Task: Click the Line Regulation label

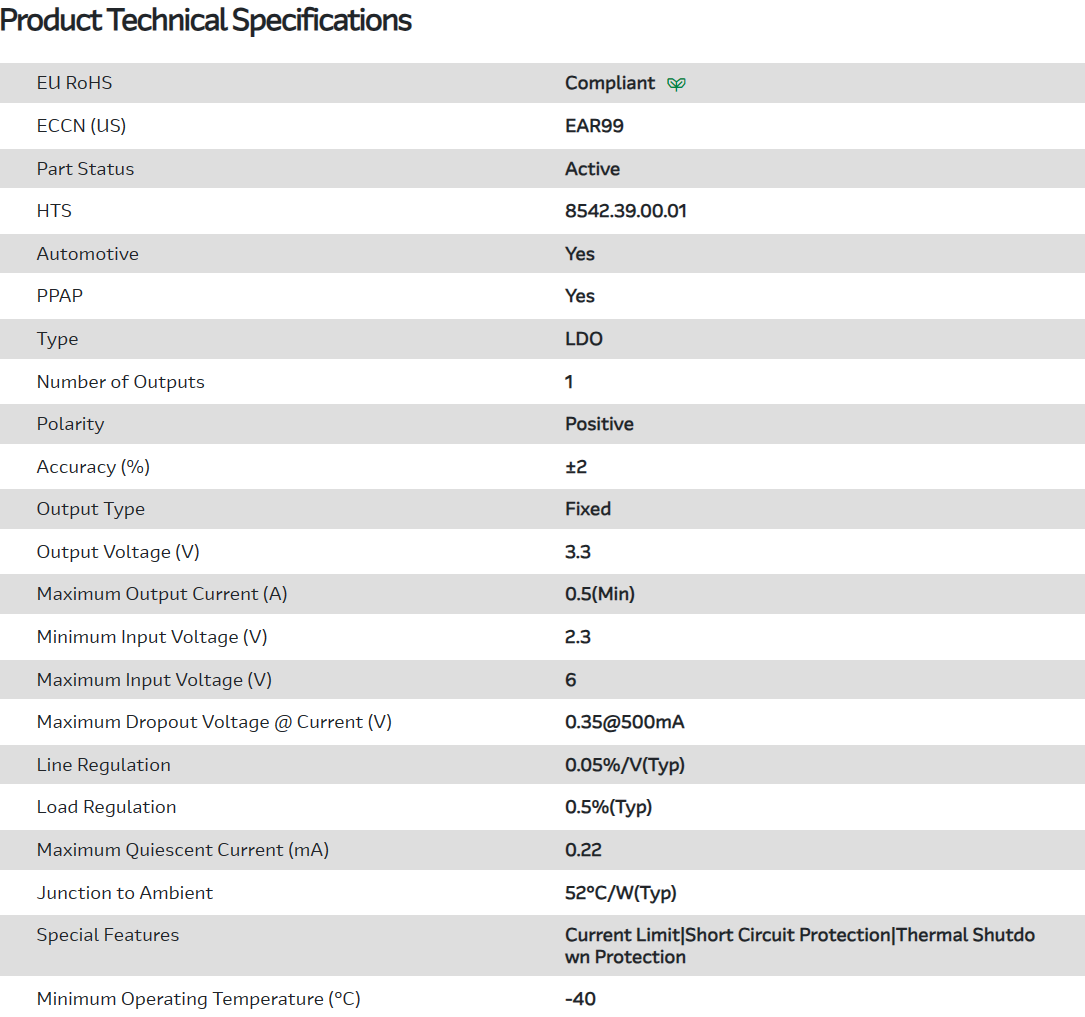Action: [x=104, y=765]
